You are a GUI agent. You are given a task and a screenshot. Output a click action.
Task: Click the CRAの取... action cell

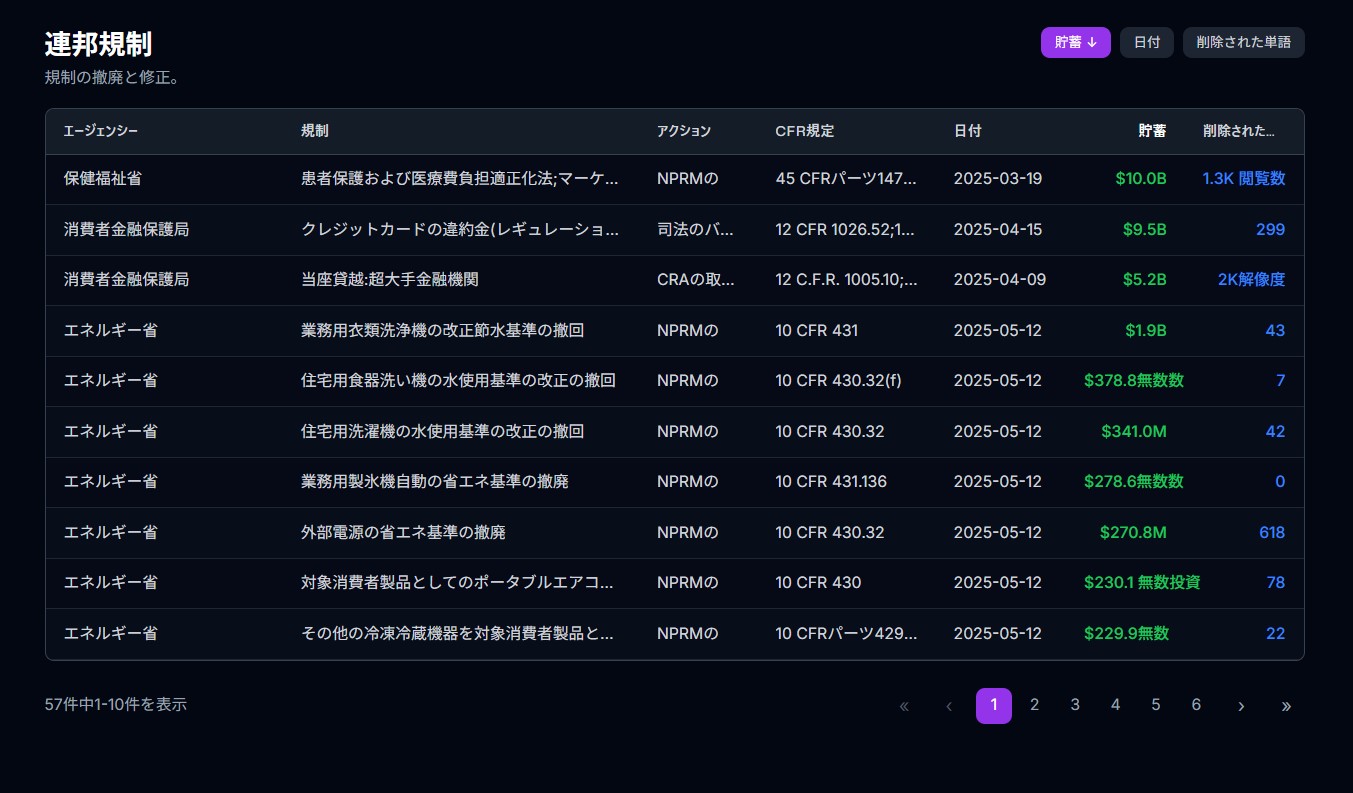[696, 280]
